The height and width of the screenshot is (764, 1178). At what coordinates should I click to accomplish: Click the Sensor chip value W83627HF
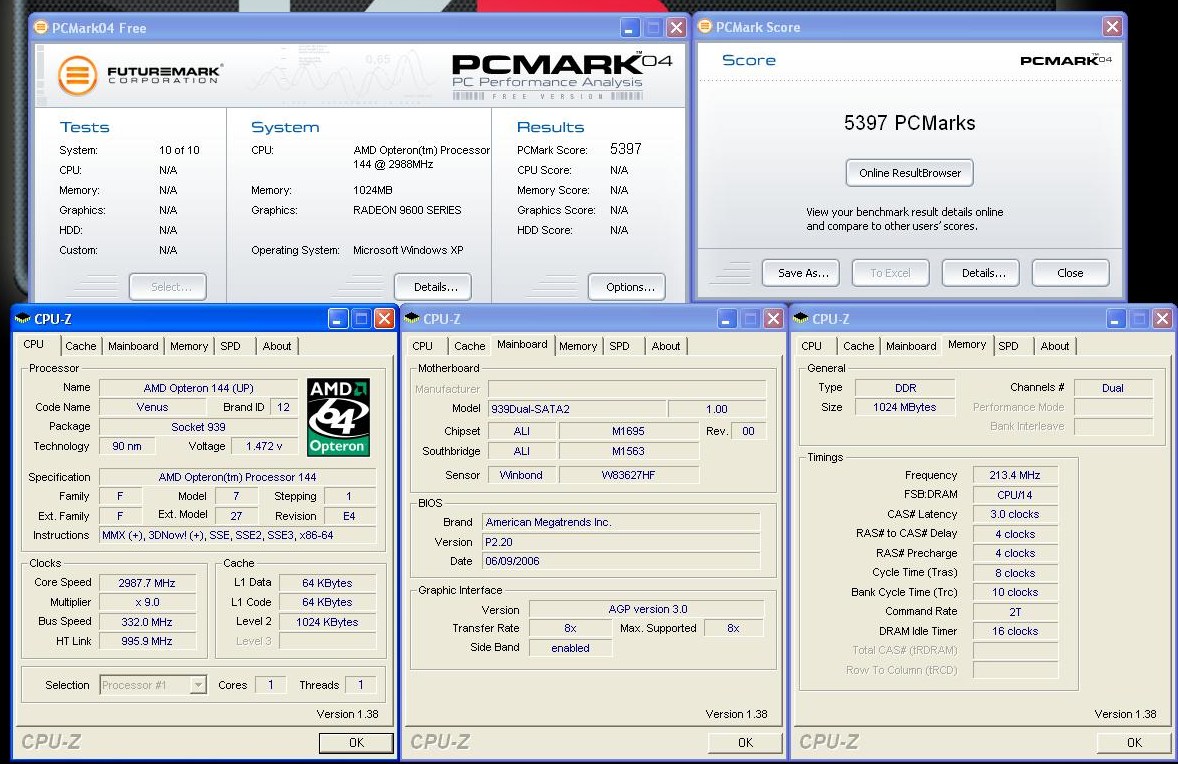(x=628, y=475)
